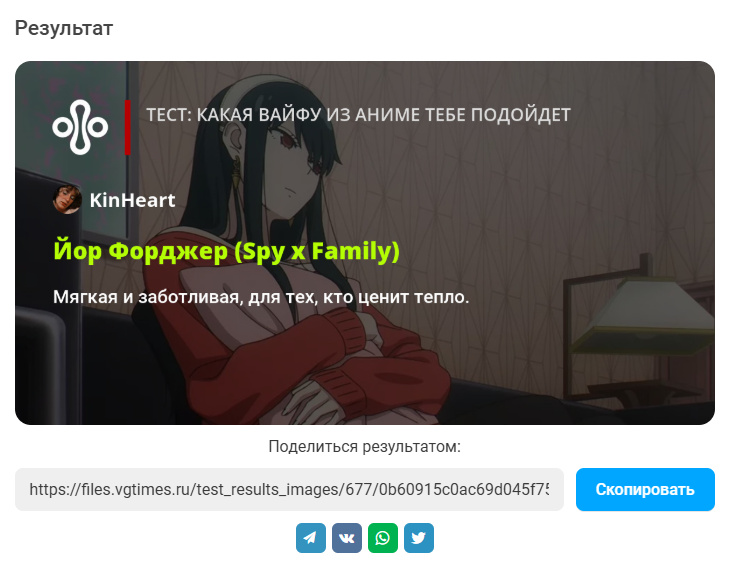This screenshot has width=730, height=564.
Task: Click the test title ТЕСТ: КАКАЯ ВАЙФУ heading
Action: point(358,115)
